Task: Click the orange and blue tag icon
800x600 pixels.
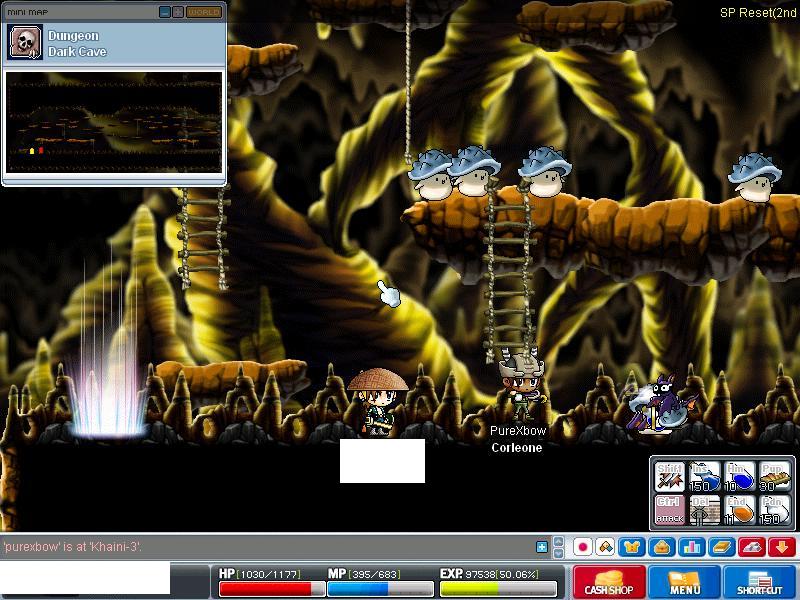Action: tap(605, 547)
